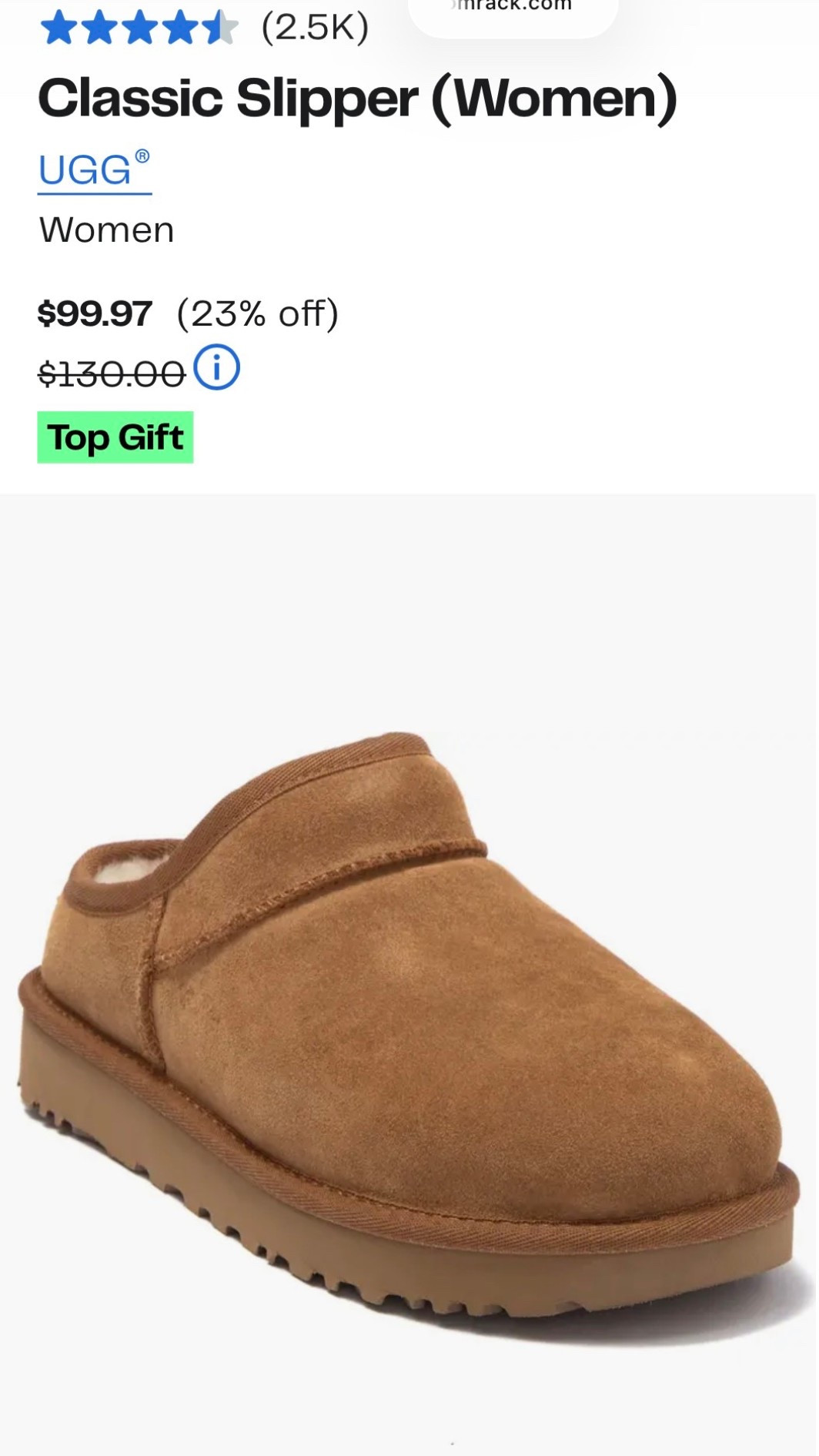819x1456 pixels.
Task: Click the registered trademark symbol beside UGG
Action: pos(142,156)
